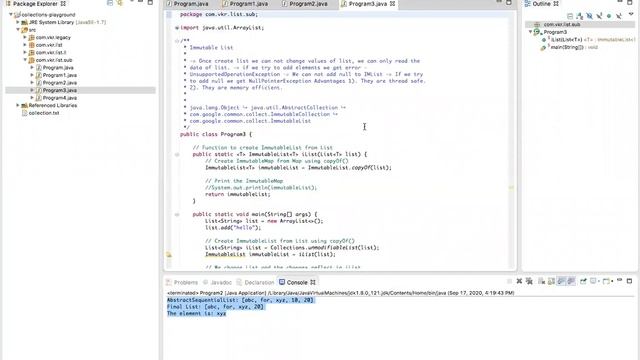Toggle Link with Editor in Package Explorer
The image size is (640, 360).
(x=120, y=3)
